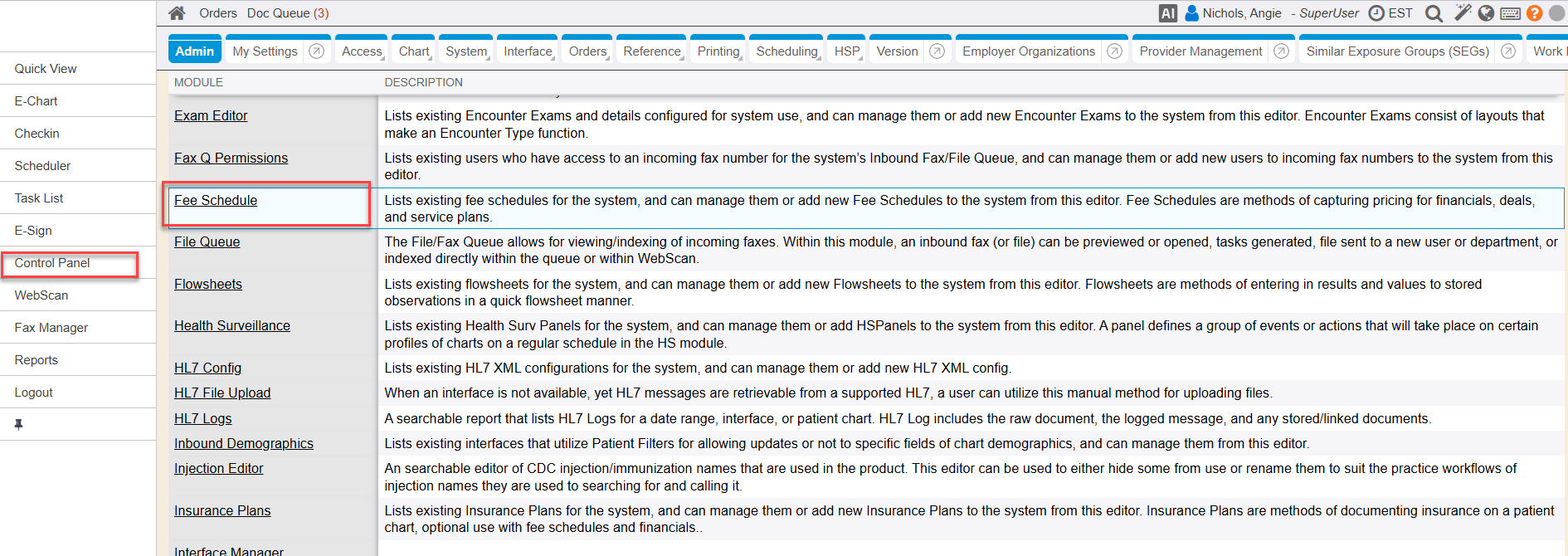Open the keyboard shortcuts icon

(1510, 13)
